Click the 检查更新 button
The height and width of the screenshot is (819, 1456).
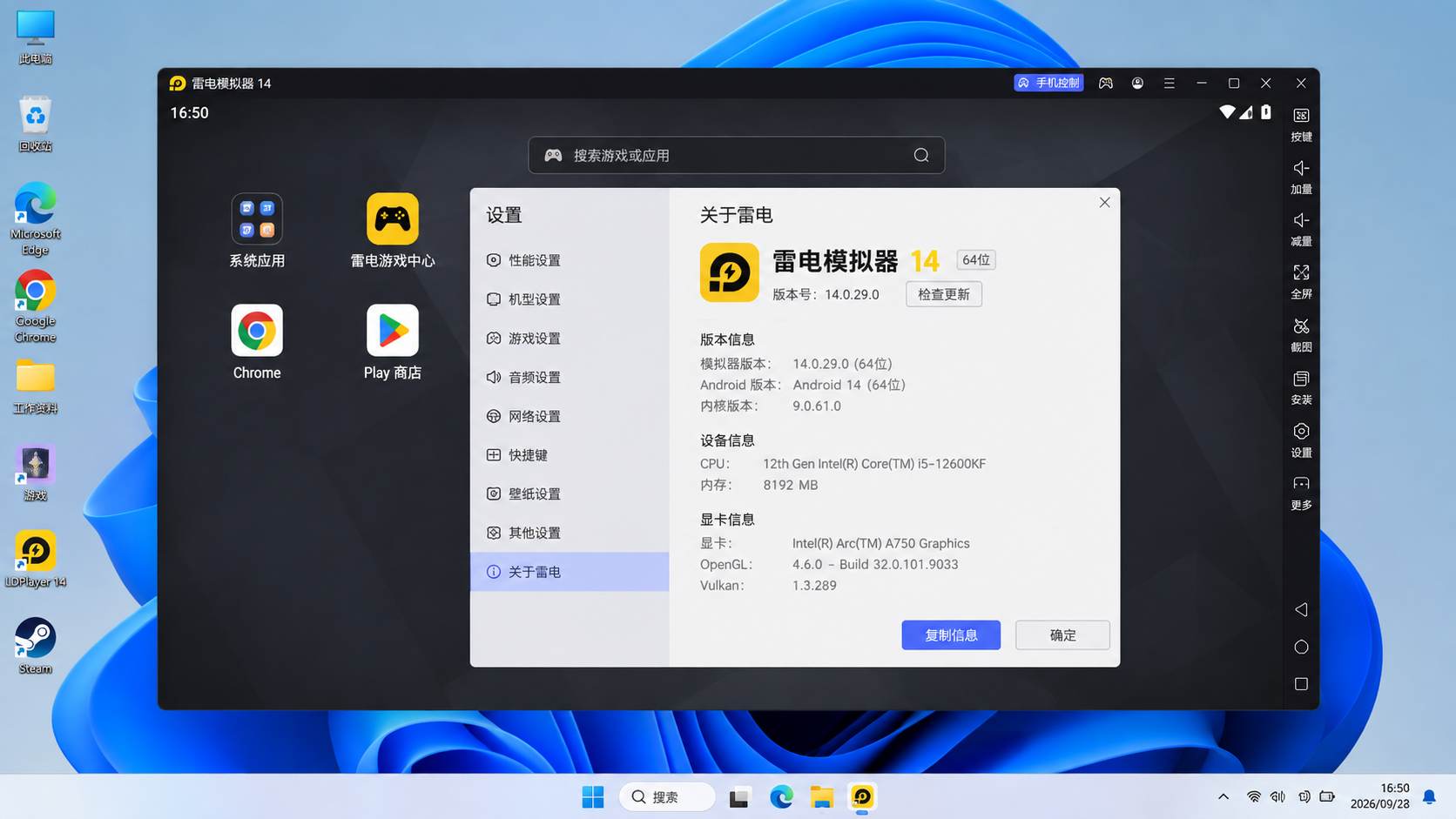tap(944, 294)
